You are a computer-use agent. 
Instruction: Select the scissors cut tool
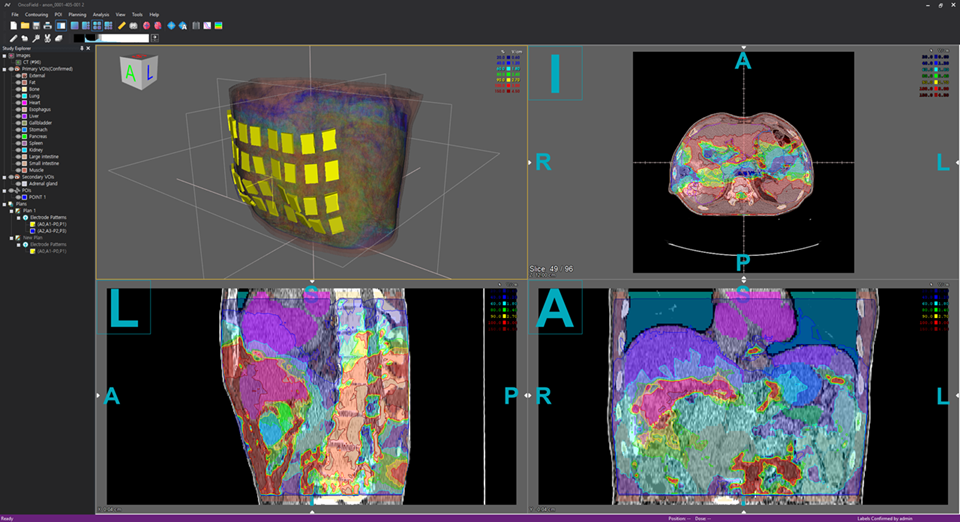point(48,38)
